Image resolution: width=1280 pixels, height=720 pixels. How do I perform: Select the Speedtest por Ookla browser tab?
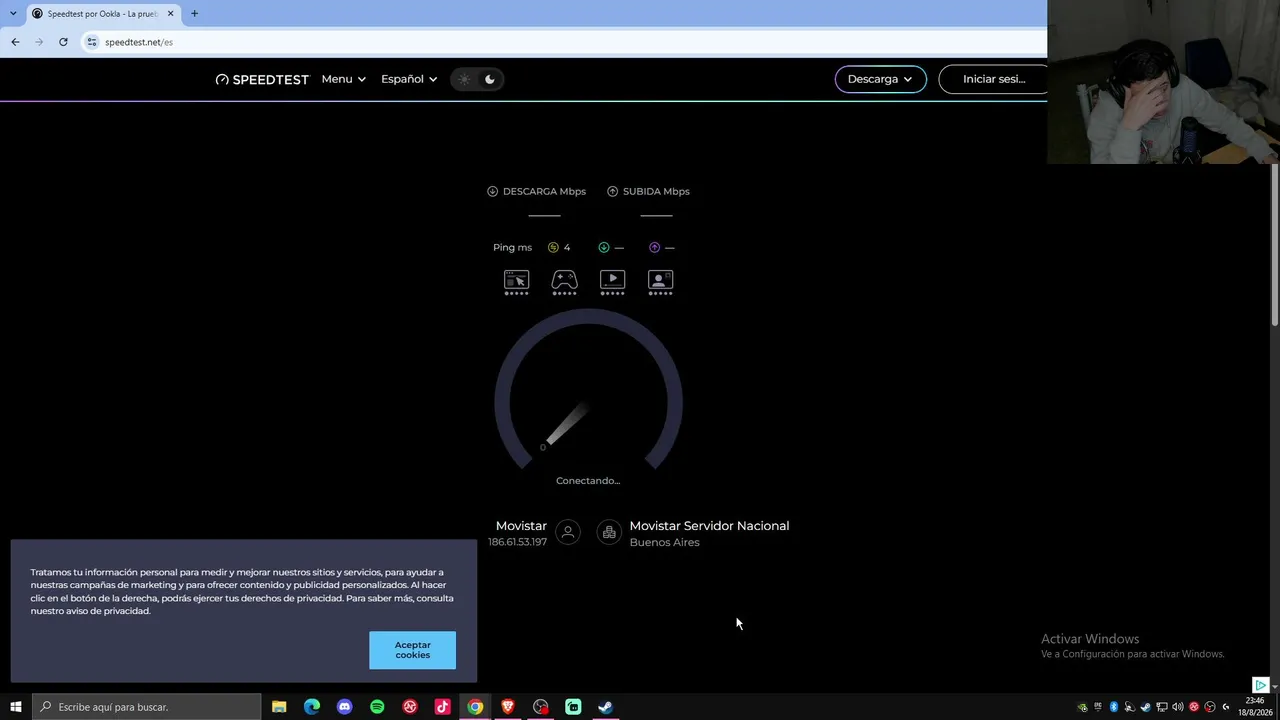[x=103, y=14]
